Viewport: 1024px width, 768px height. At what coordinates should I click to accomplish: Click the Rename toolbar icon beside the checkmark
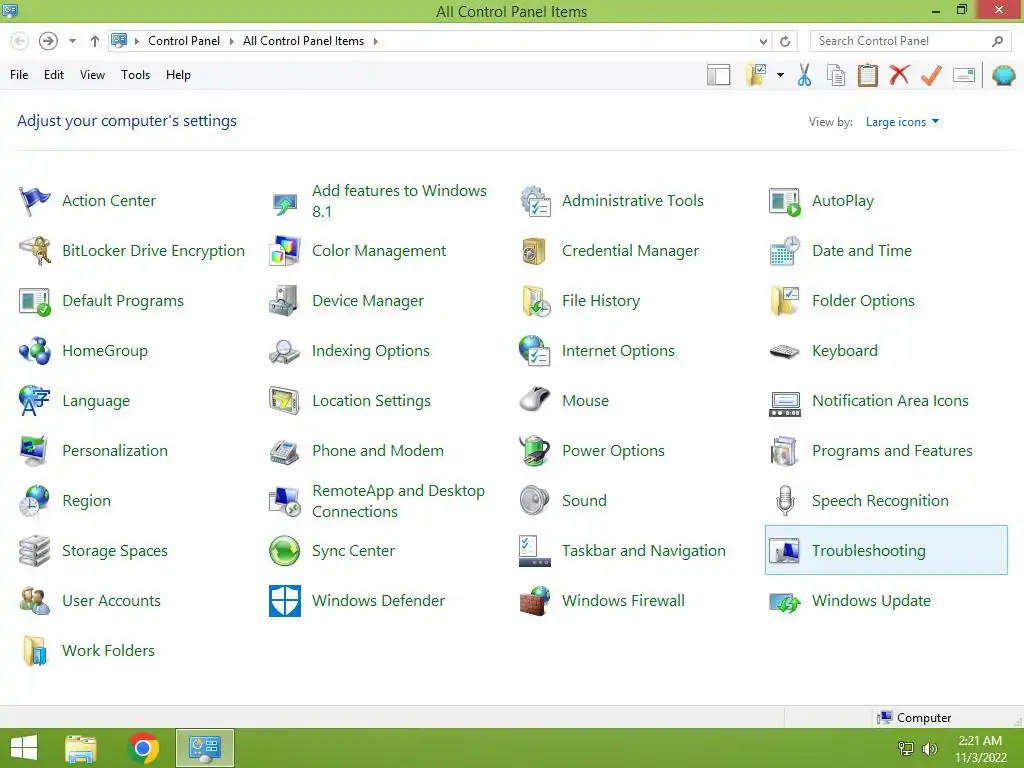(x=964, y=75)
